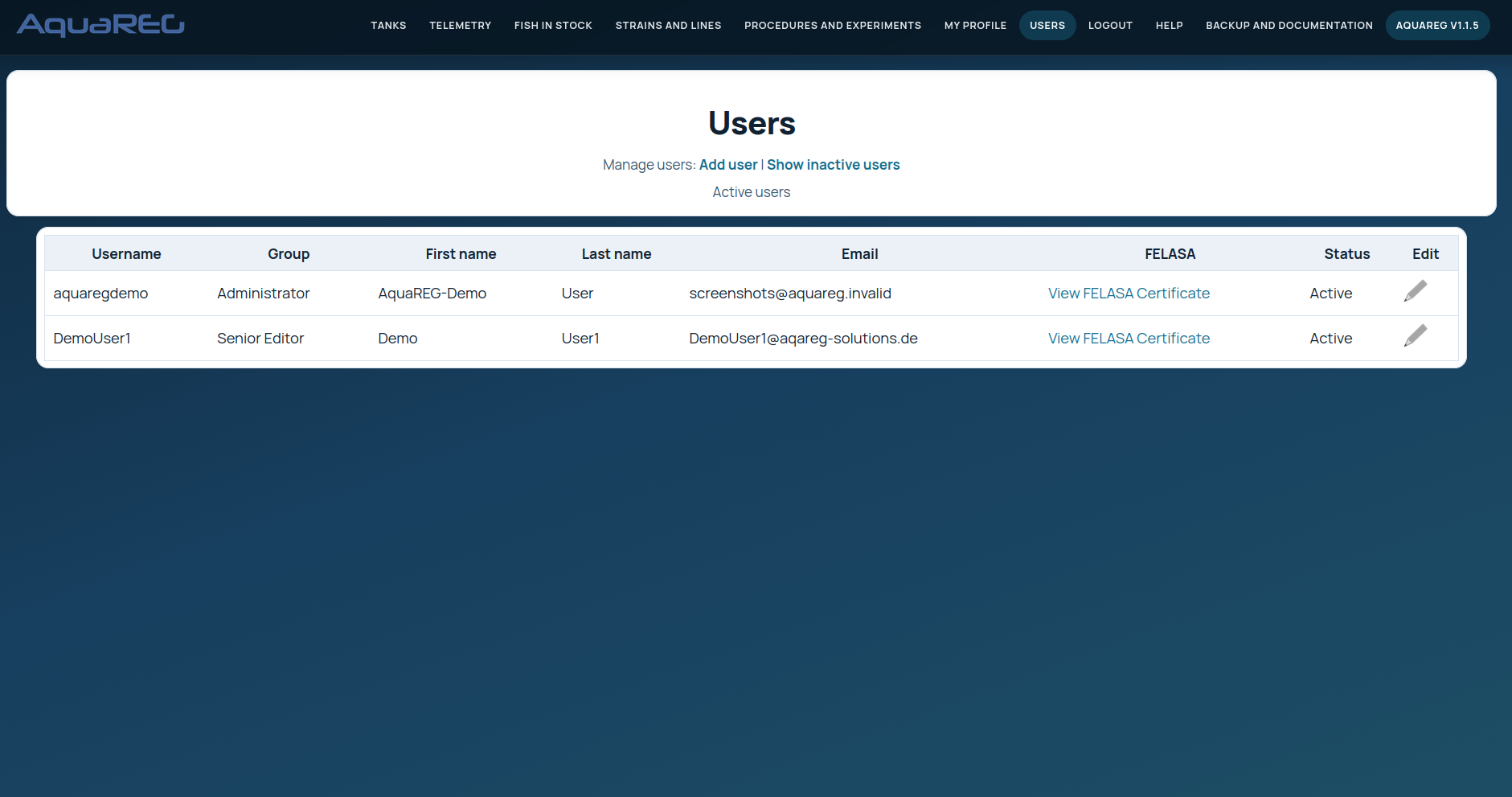Click the Email column header
The image size is (1512, 797).
click(x=859, y=254)
